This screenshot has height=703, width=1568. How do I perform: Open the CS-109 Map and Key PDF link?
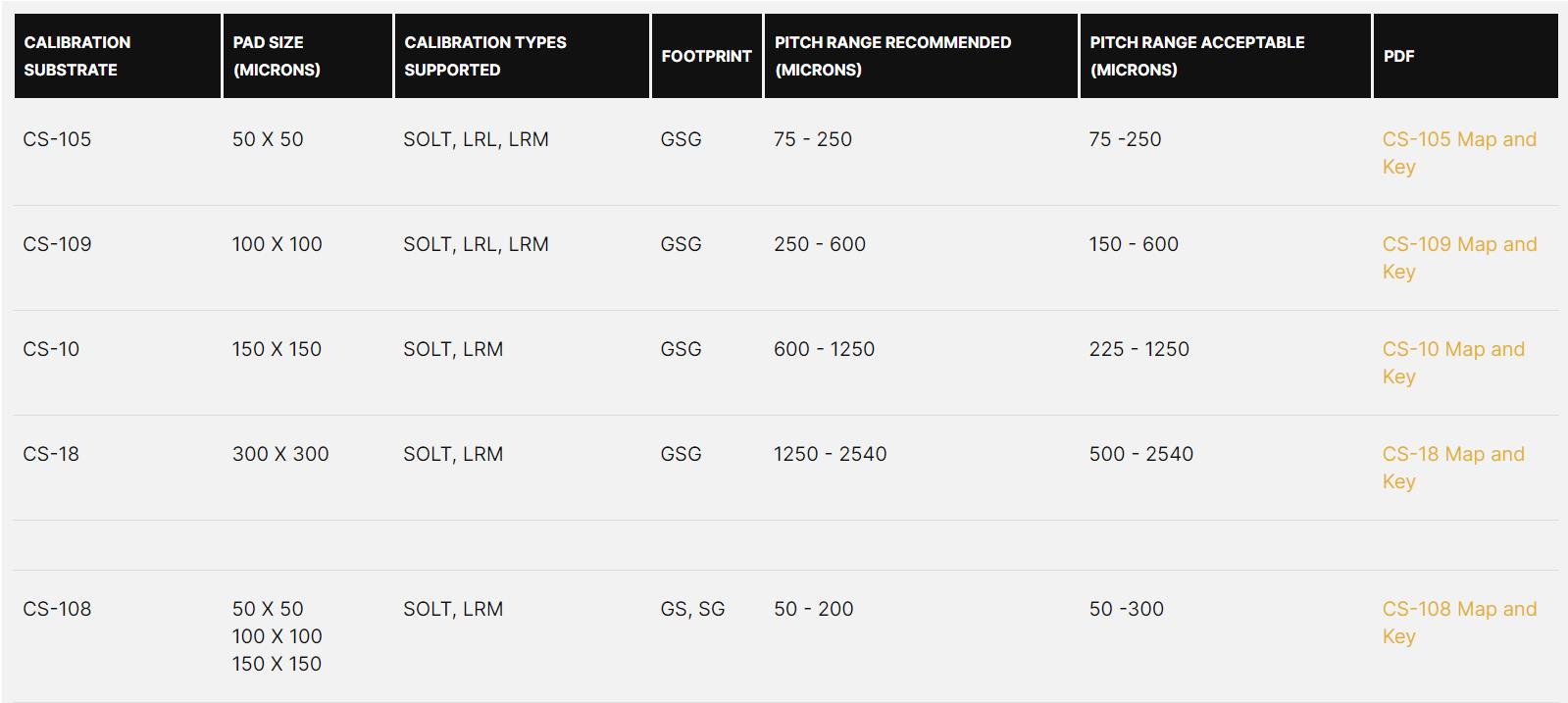(x=1458, y=245)
